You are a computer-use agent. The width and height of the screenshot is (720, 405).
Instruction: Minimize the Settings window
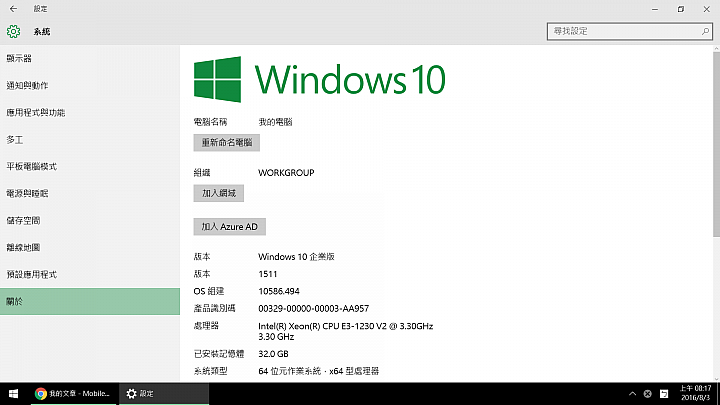[x=655, y=9]
